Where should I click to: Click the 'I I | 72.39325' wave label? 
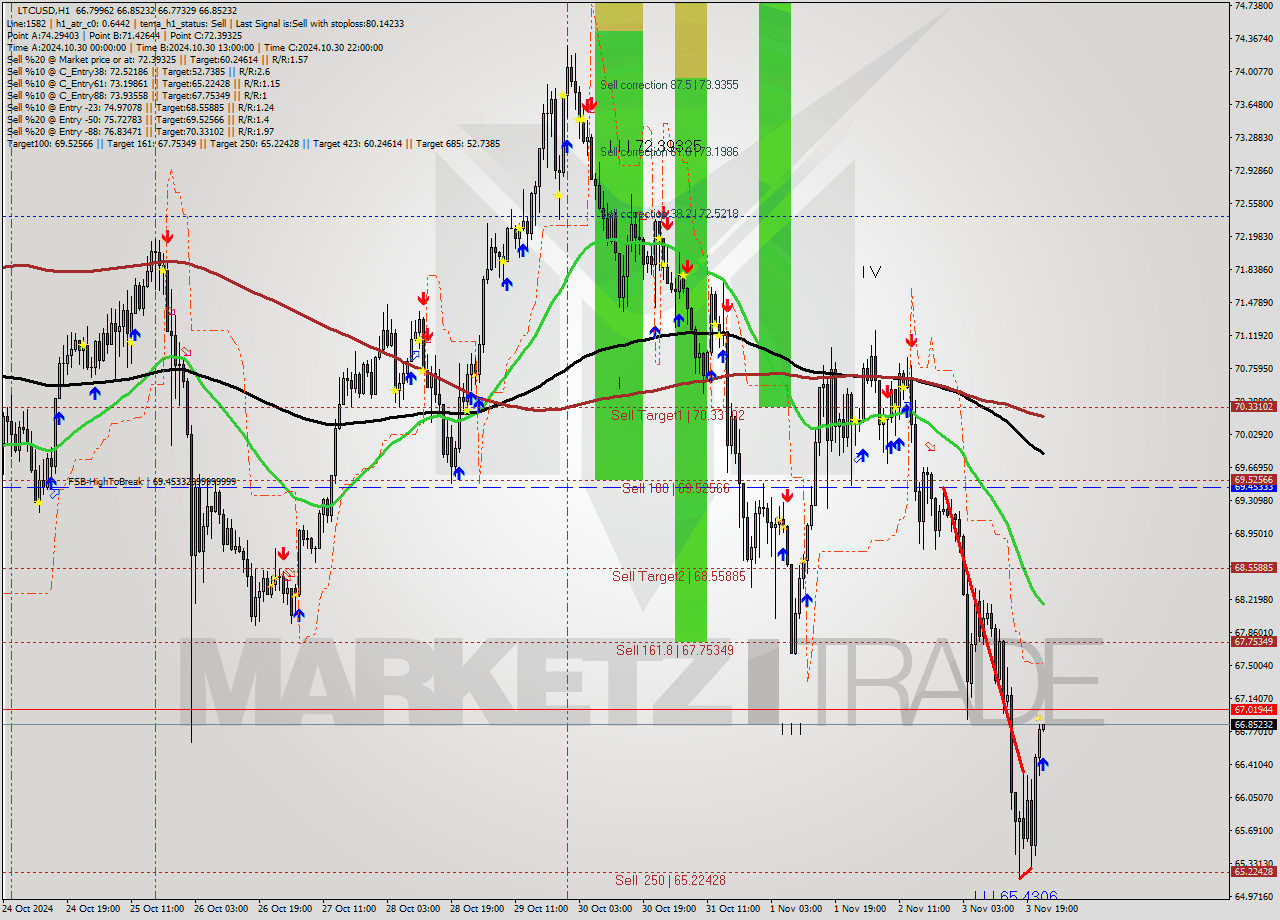pyautogui.click(x=654, y=146)
